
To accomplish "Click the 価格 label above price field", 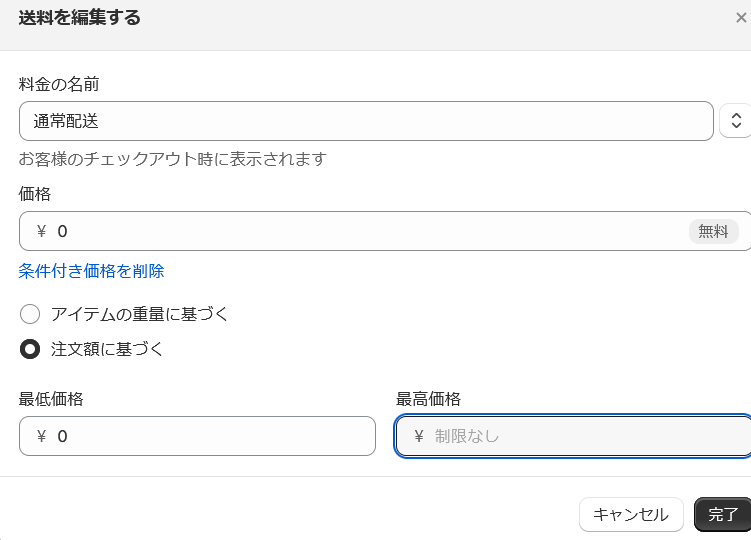I will [x=35, y=194].
